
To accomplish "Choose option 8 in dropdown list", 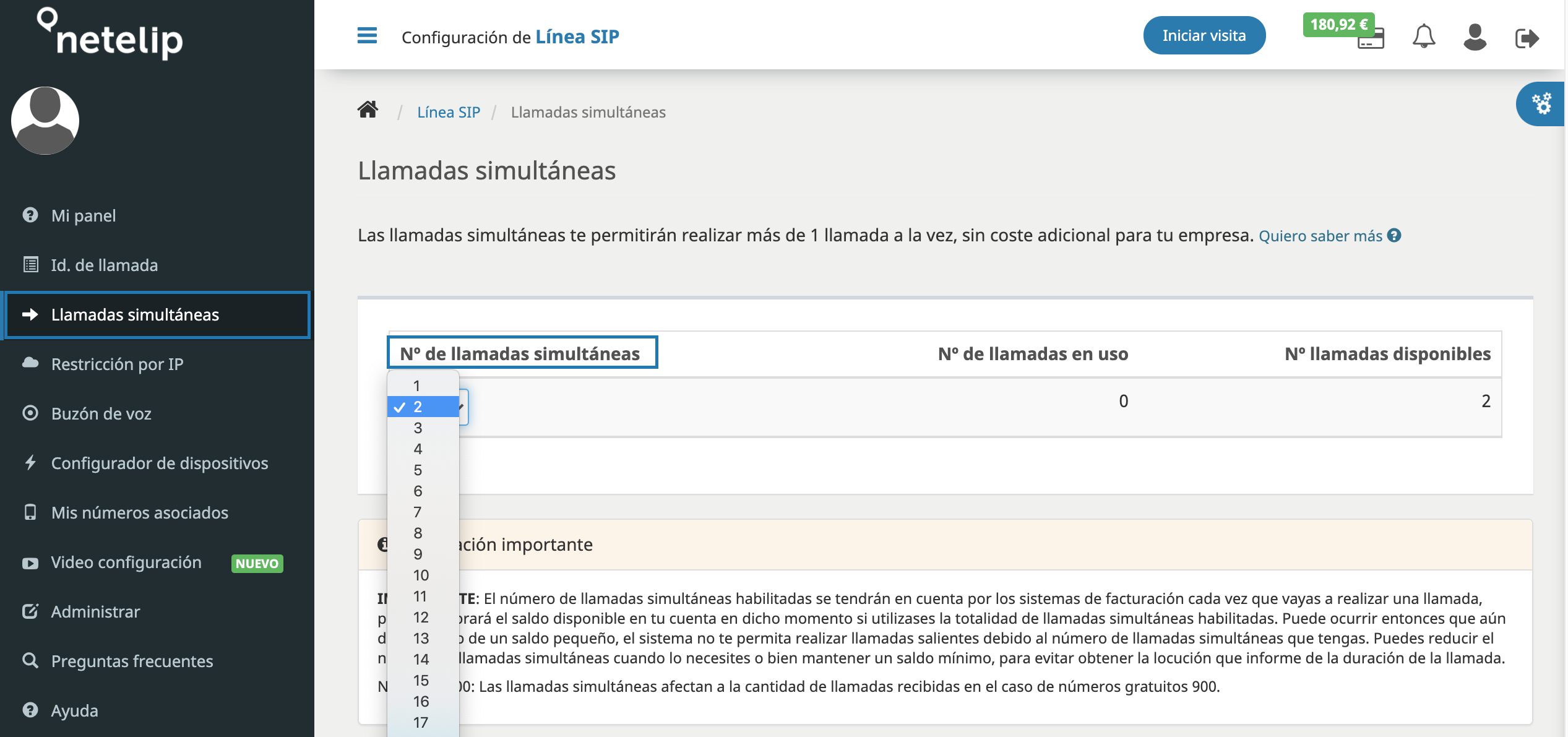I will click(x=423, y=533).
